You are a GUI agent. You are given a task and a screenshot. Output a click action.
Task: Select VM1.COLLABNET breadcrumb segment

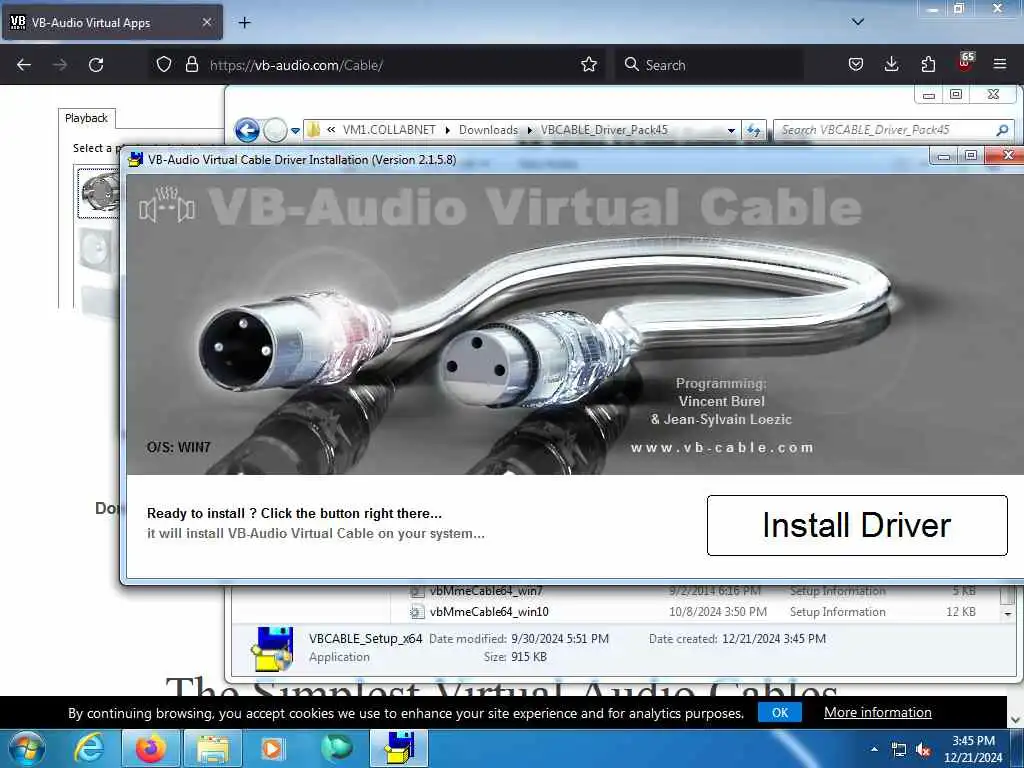tap(389, 130)
